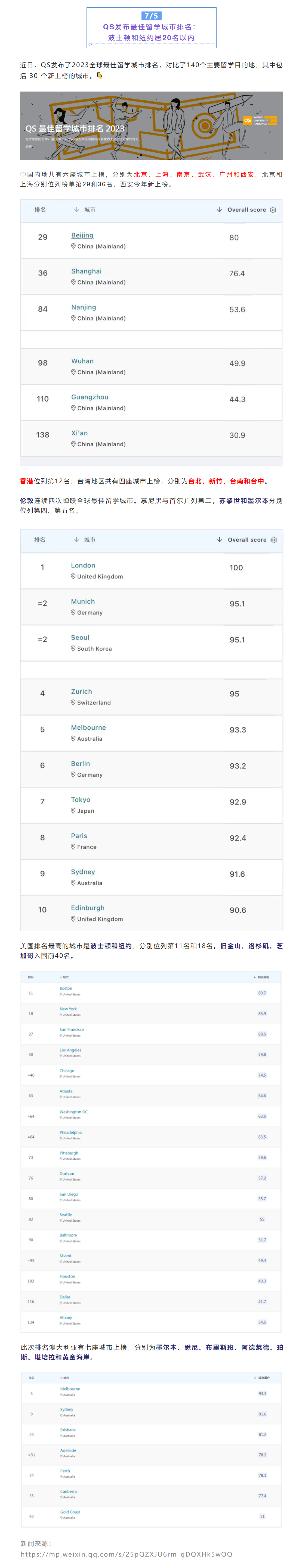302x1568 pixels.
Task: Click the settings gear in the London table header
Action: coord(273,539)
